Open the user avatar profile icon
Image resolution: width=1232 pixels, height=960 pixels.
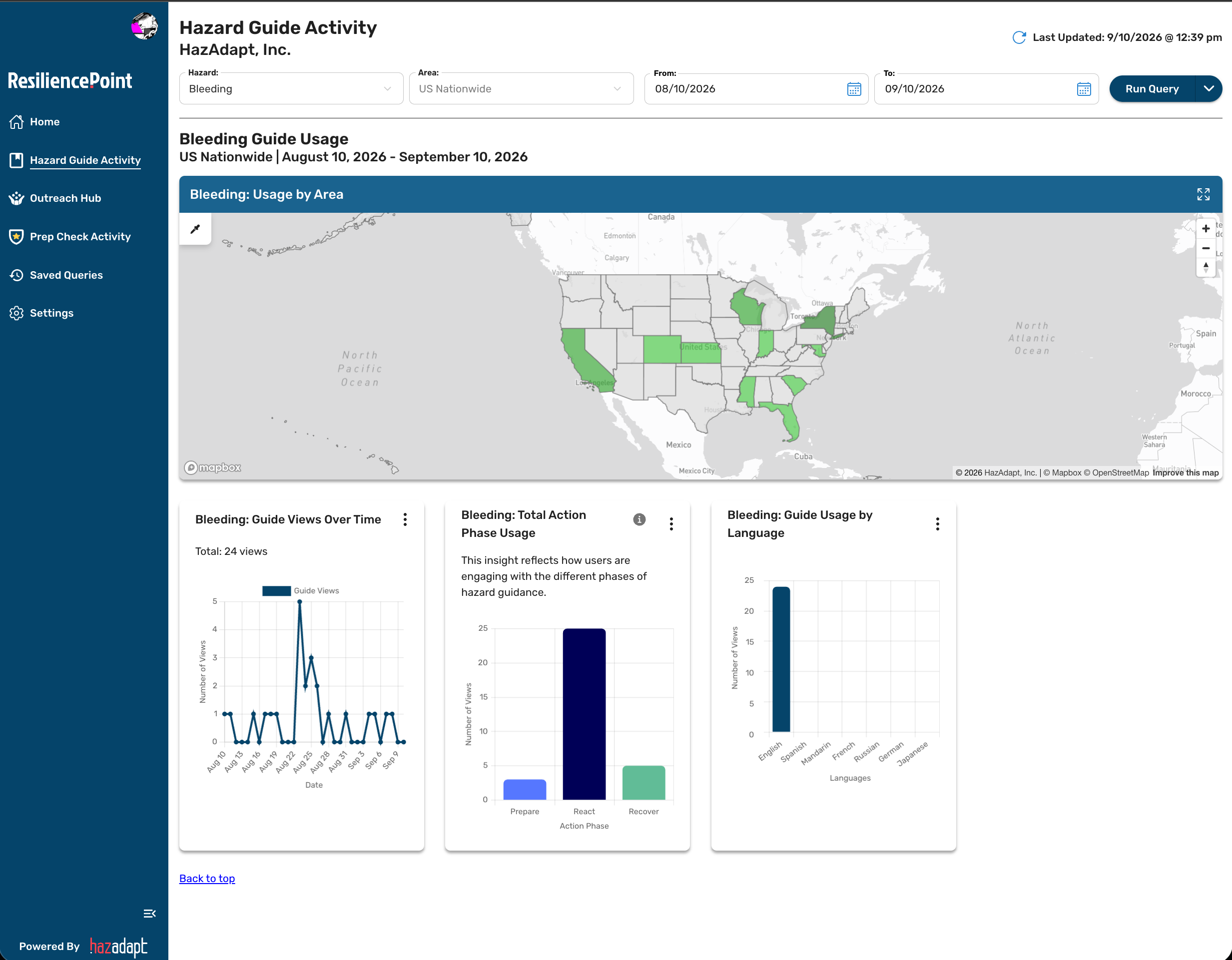pos(144,26)
